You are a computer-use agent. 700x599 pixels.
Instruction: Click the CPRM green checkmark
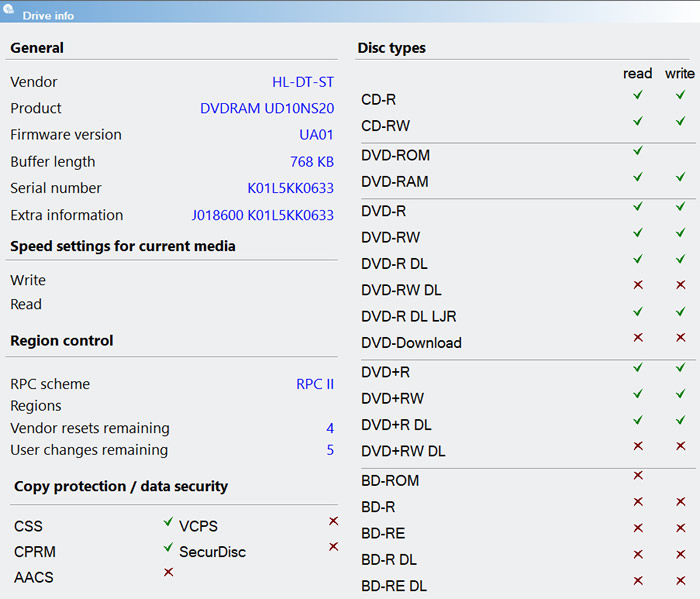click(168, 547)
